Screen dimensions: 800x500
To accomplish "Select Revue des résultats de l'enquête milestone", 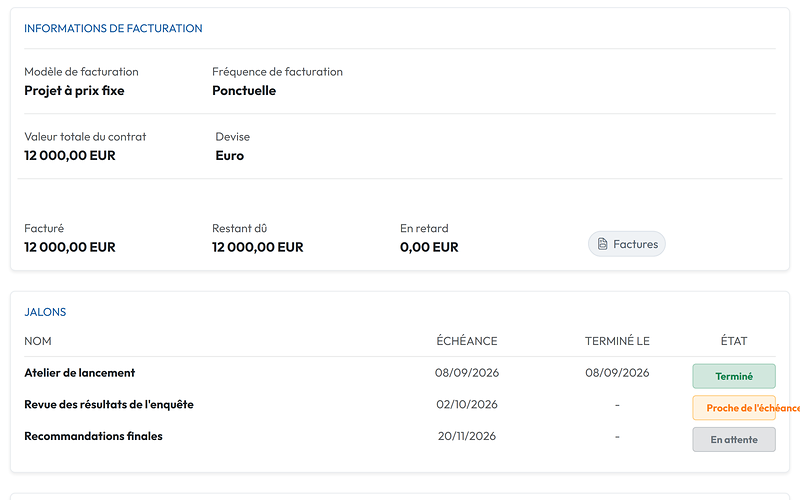I will (x=109, y=405).
